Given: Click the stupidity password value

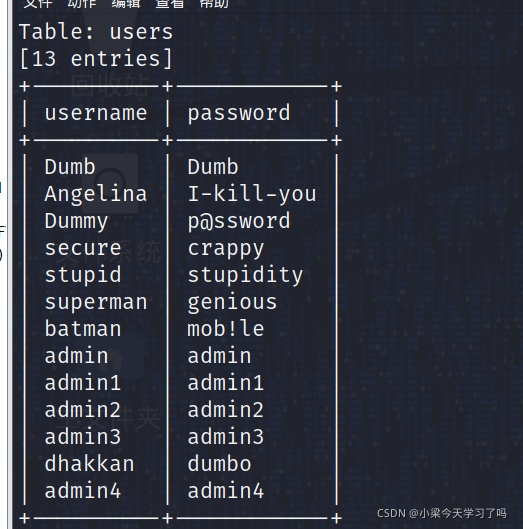Looking at the screenshot, I should [245, 275].
